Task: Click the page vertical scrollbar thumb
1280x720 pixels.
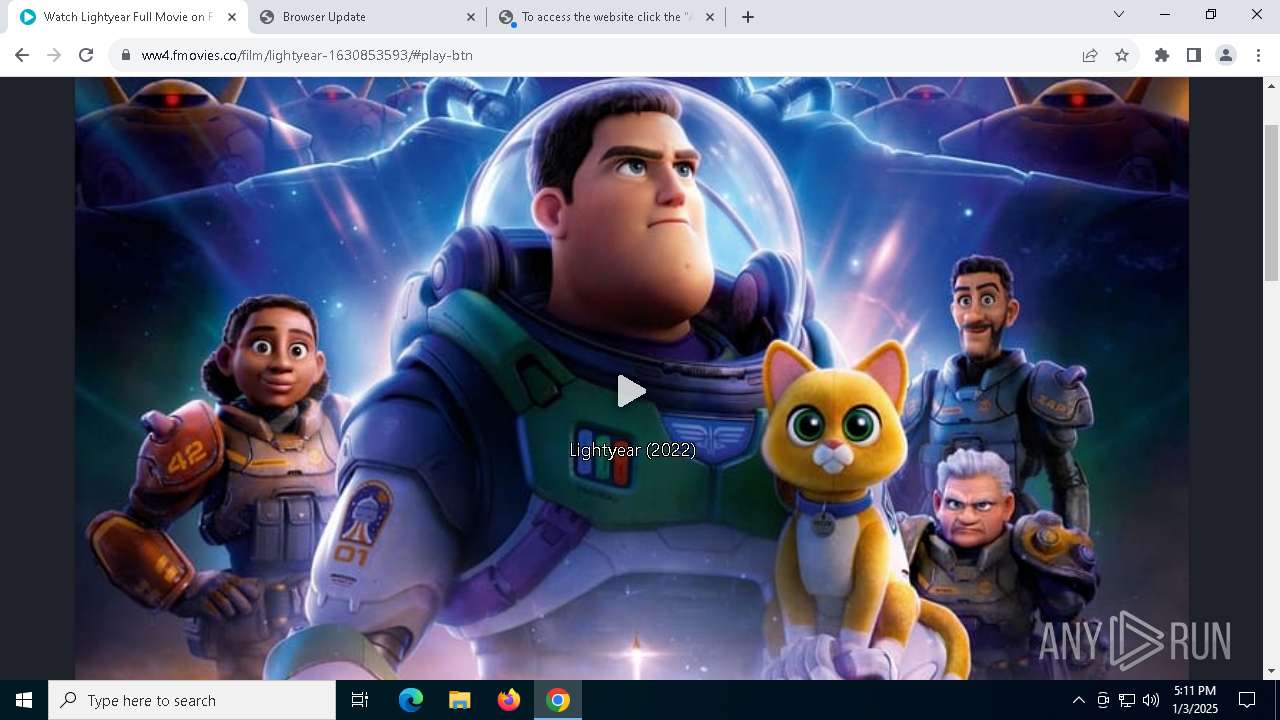Action: click(x=1271, y=203)
